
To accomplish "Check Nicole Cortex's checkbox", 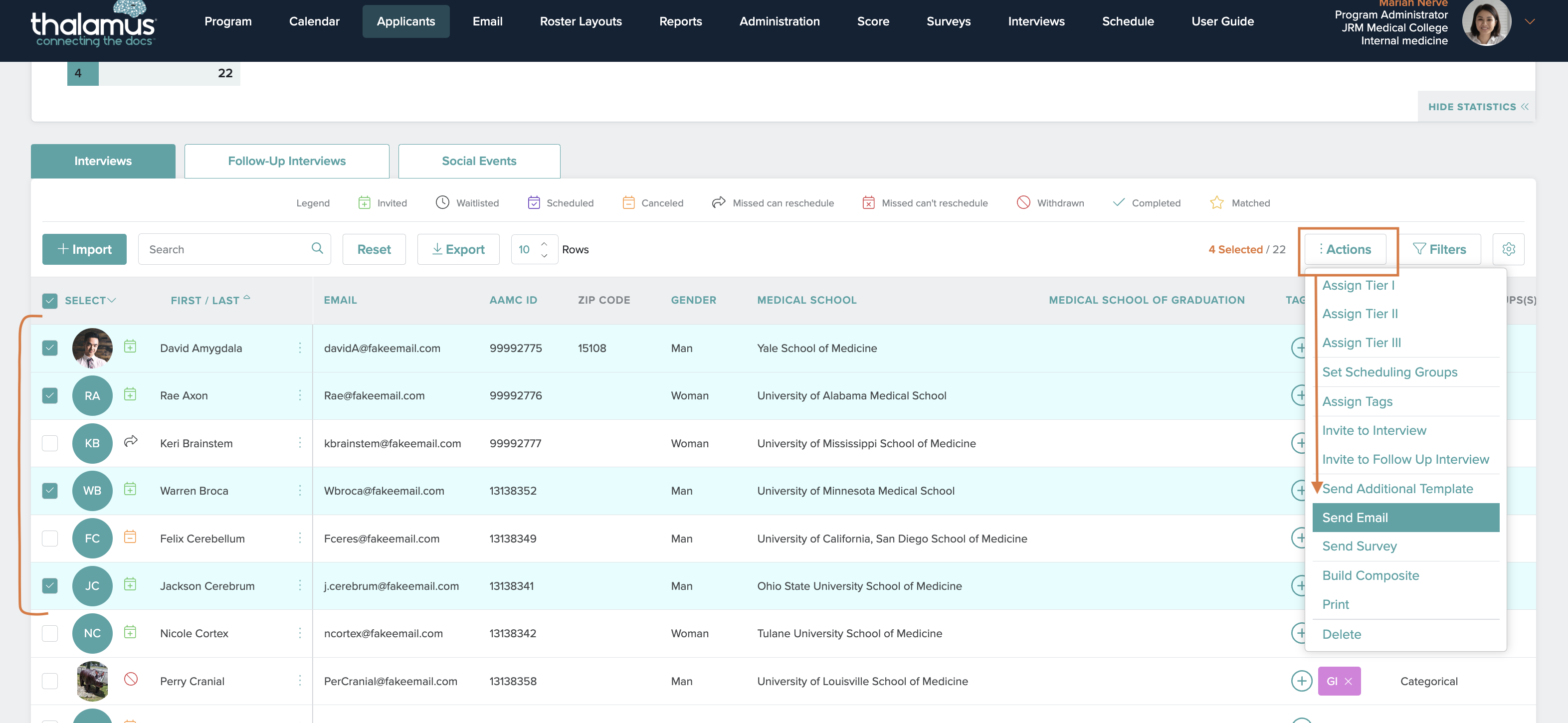I will tap(50, 633).
